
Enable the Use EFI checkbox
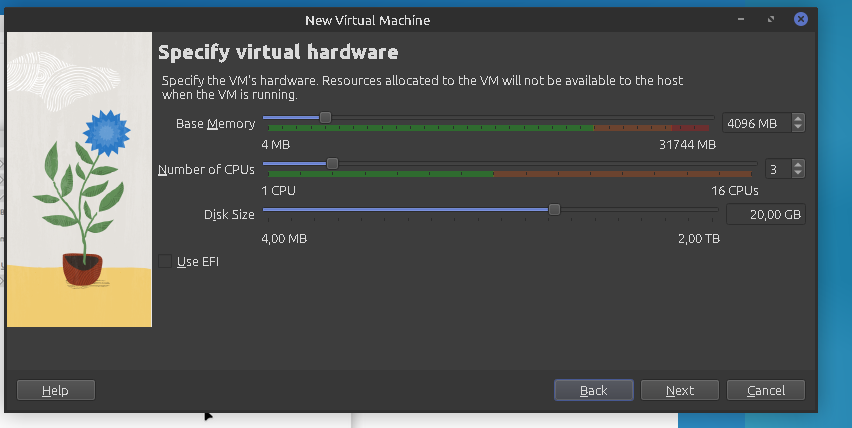click(x=165, y=262)
